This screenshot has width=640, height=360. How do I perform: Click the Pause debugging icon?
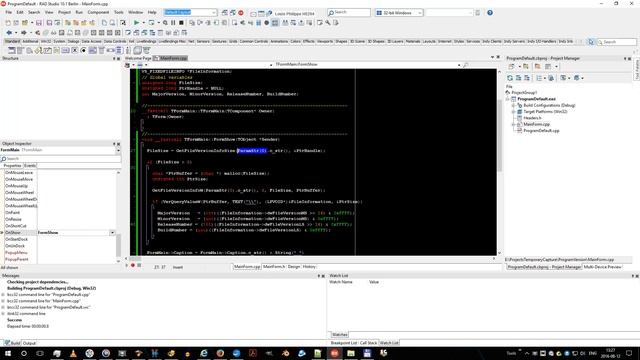[173, 23]
